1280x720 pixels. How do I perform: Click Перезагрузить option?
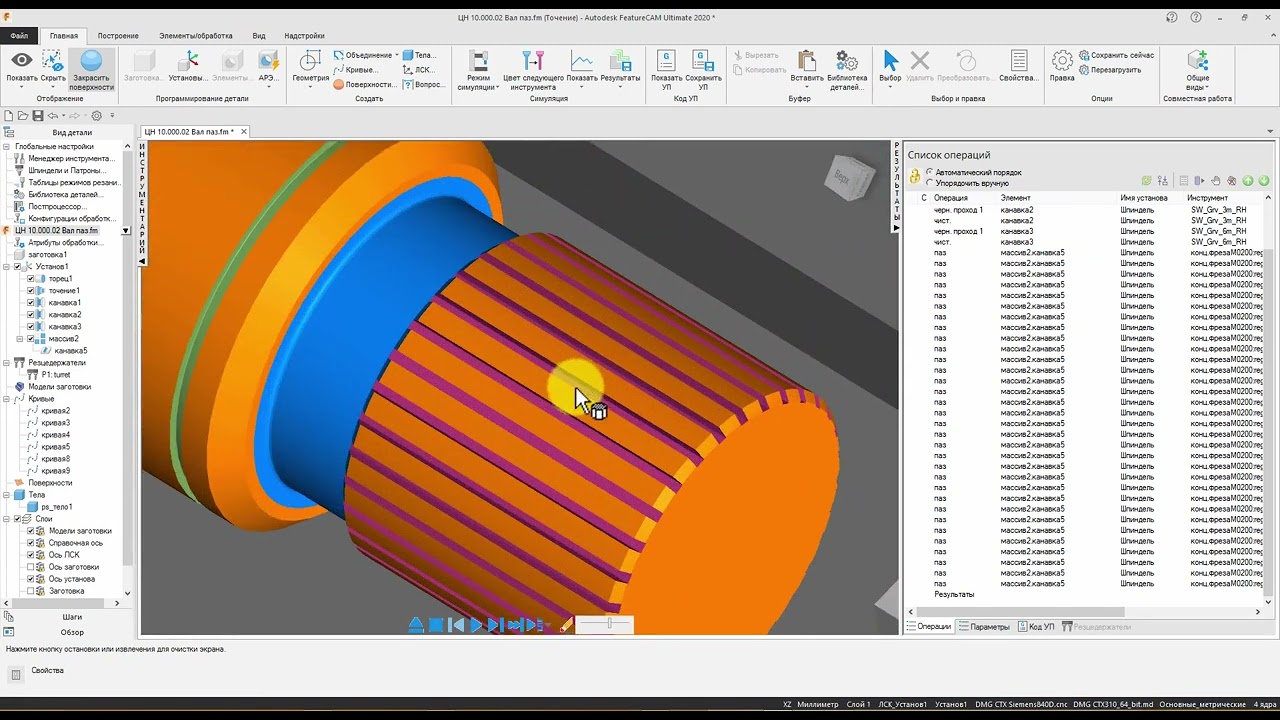click(1110, 70)
